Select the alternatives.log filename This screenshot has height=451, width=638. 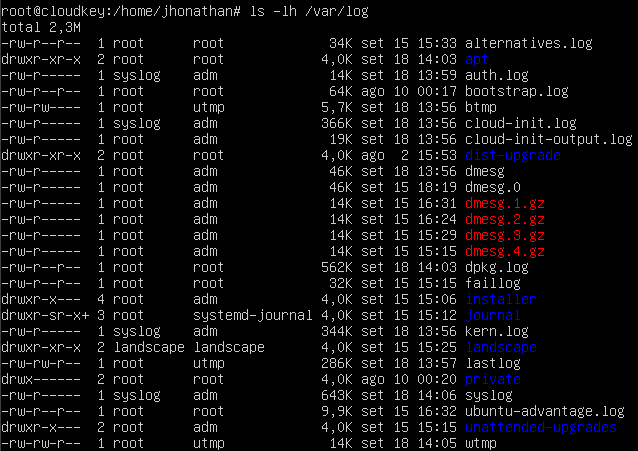pyautogui.click(x=529, y=43)
